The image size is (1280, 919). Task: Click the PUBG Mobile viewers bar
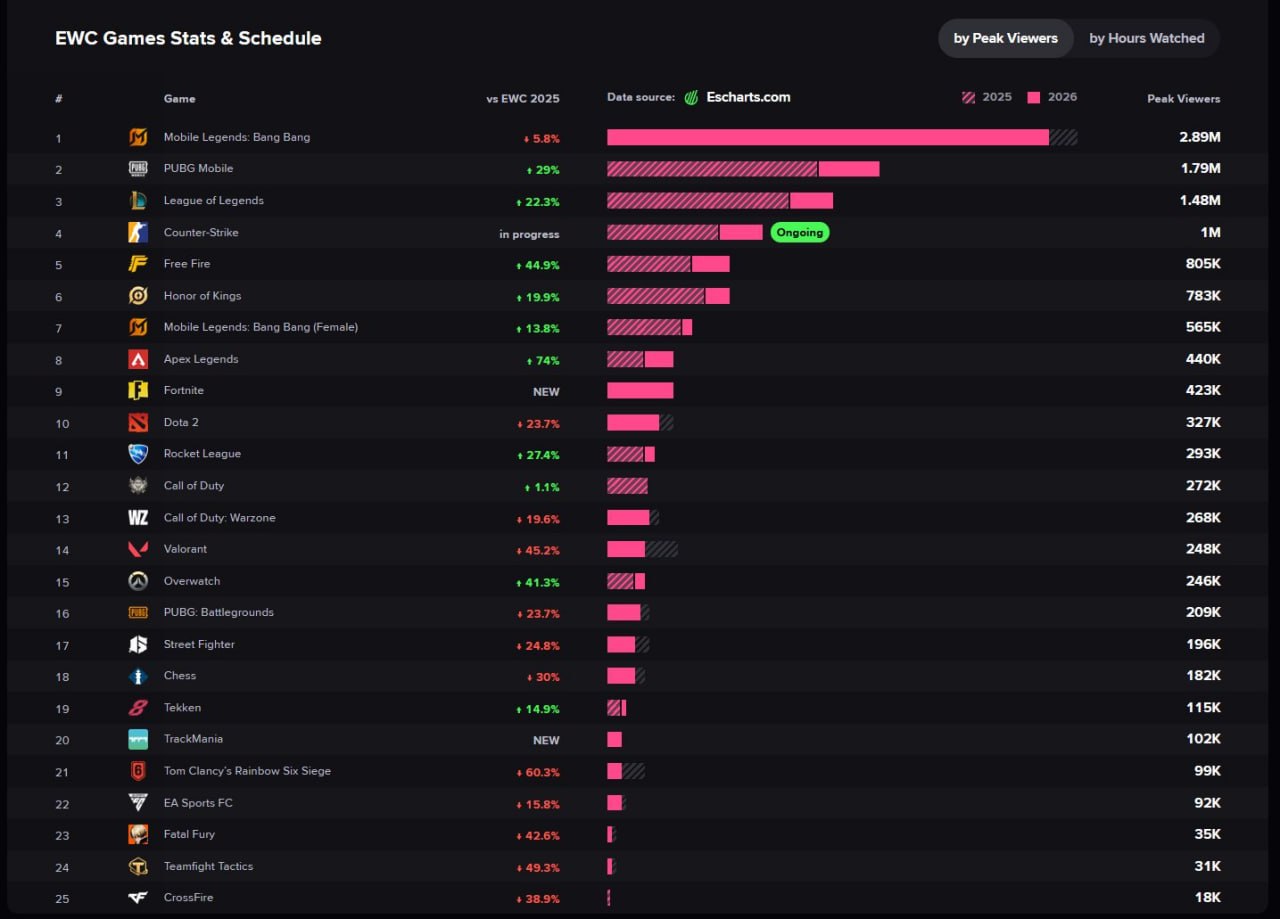pyautogui.click(x=743, y=169)
